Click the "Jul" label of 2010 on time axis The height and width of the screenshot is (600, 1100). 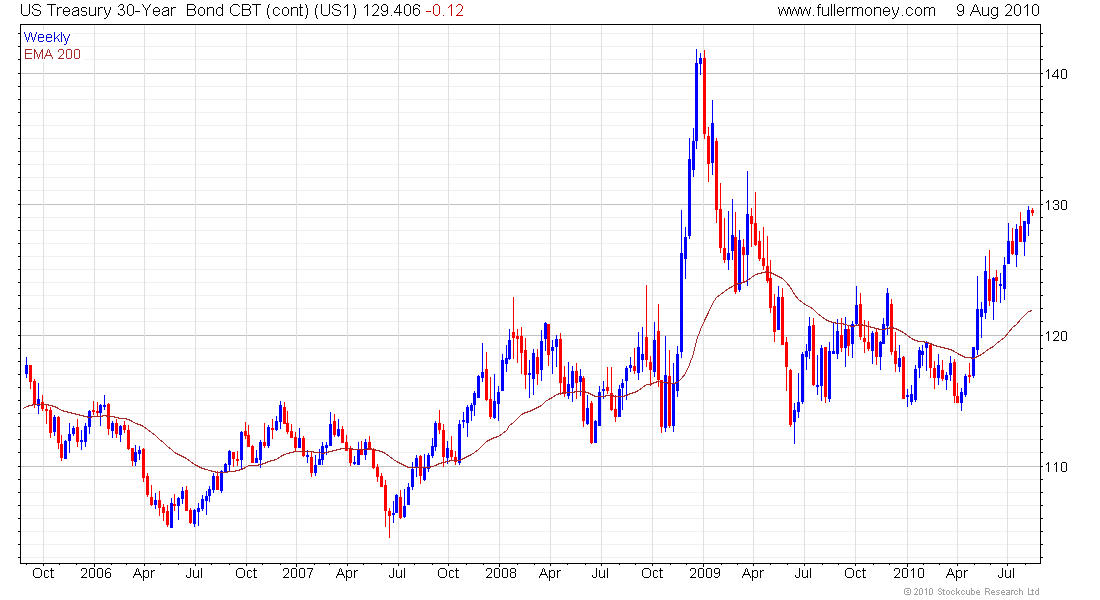point(1007,573)
